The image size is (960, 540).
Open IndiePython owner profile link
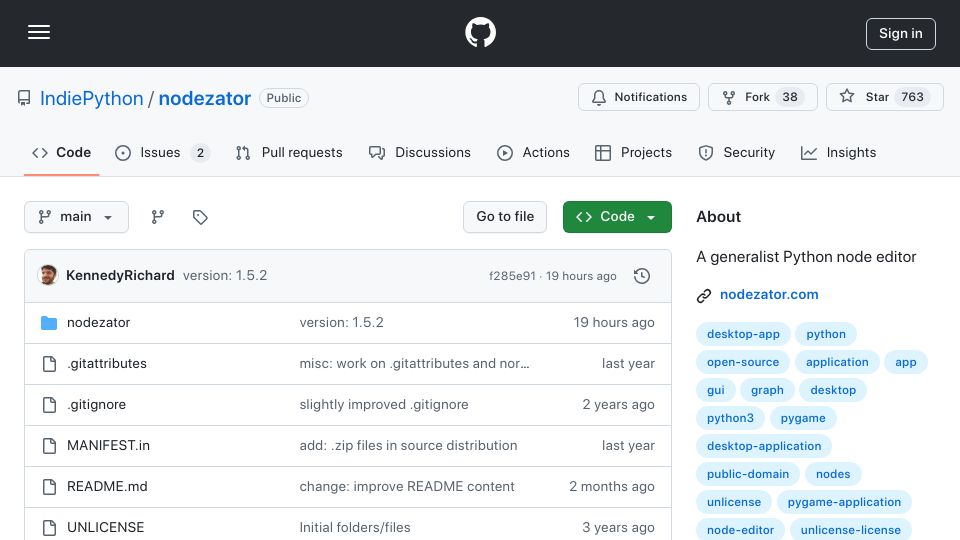91,98
